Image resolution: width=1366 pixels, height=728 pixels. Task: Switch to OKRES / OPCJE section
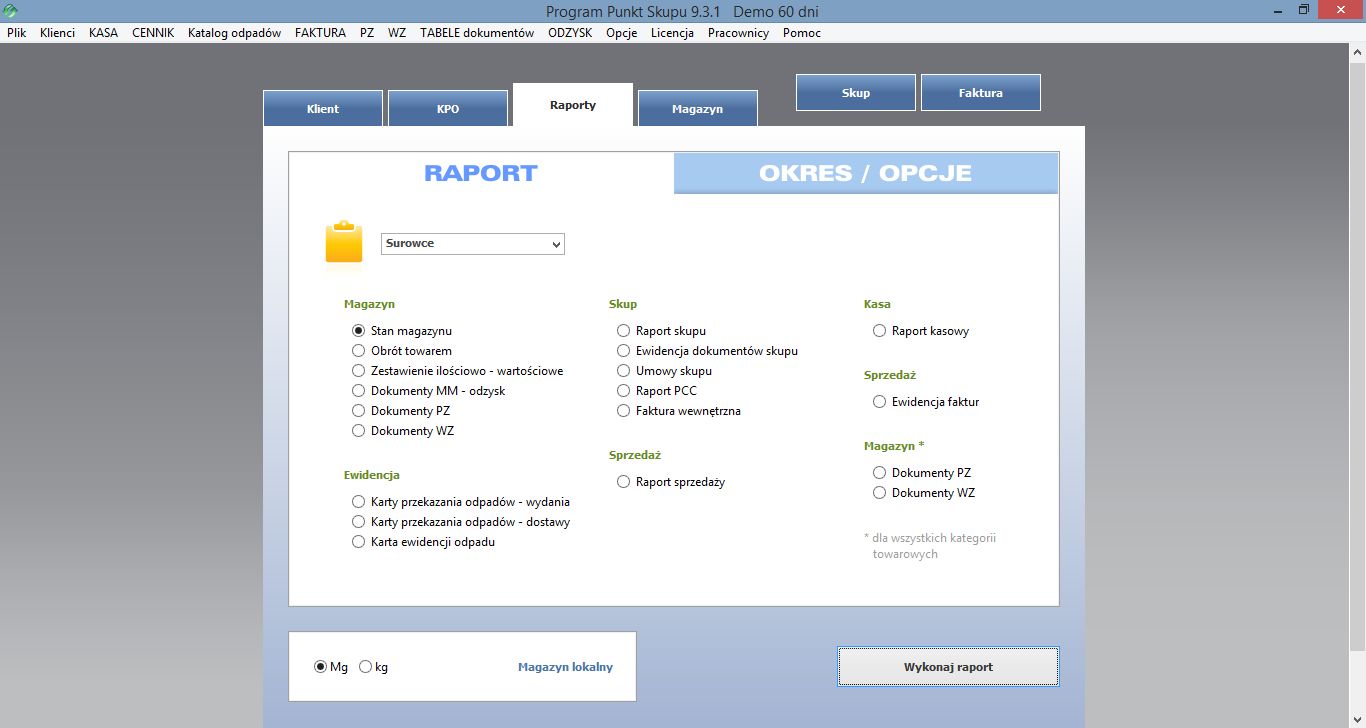click(x=866, y=173)
